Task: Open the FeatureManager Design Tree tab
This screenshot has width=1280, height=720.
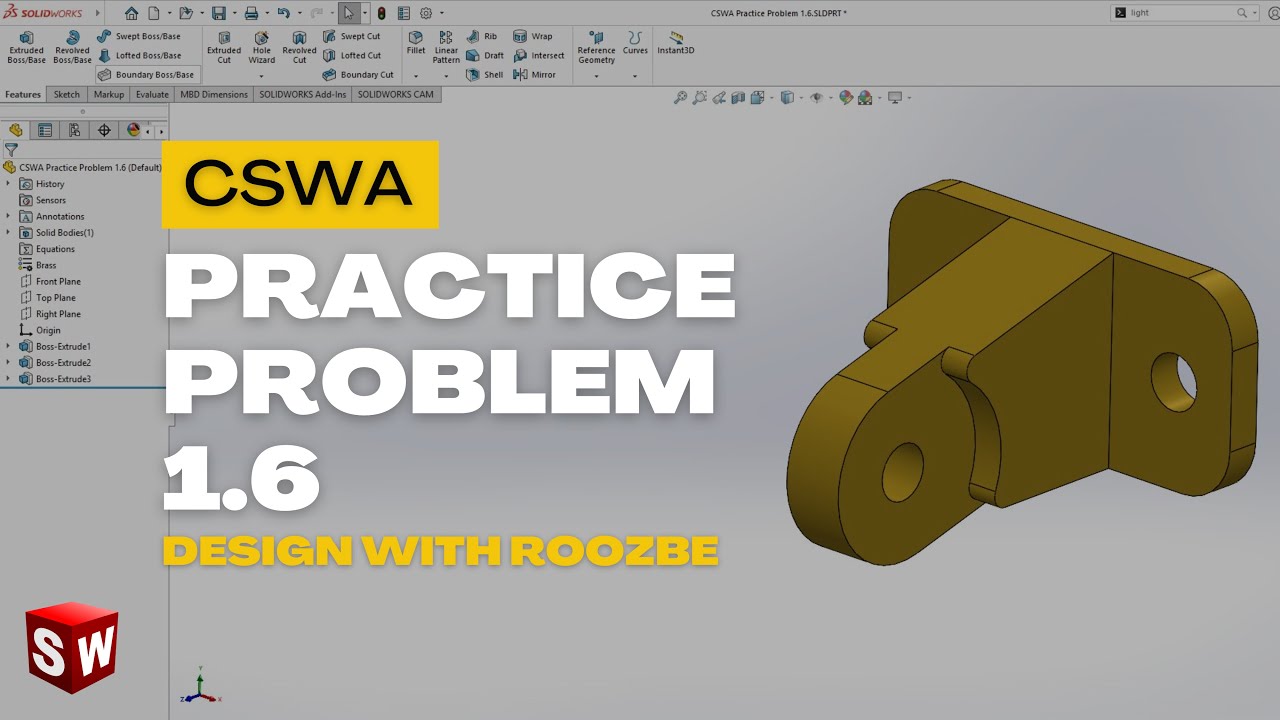Action: [x=16, y=130]
